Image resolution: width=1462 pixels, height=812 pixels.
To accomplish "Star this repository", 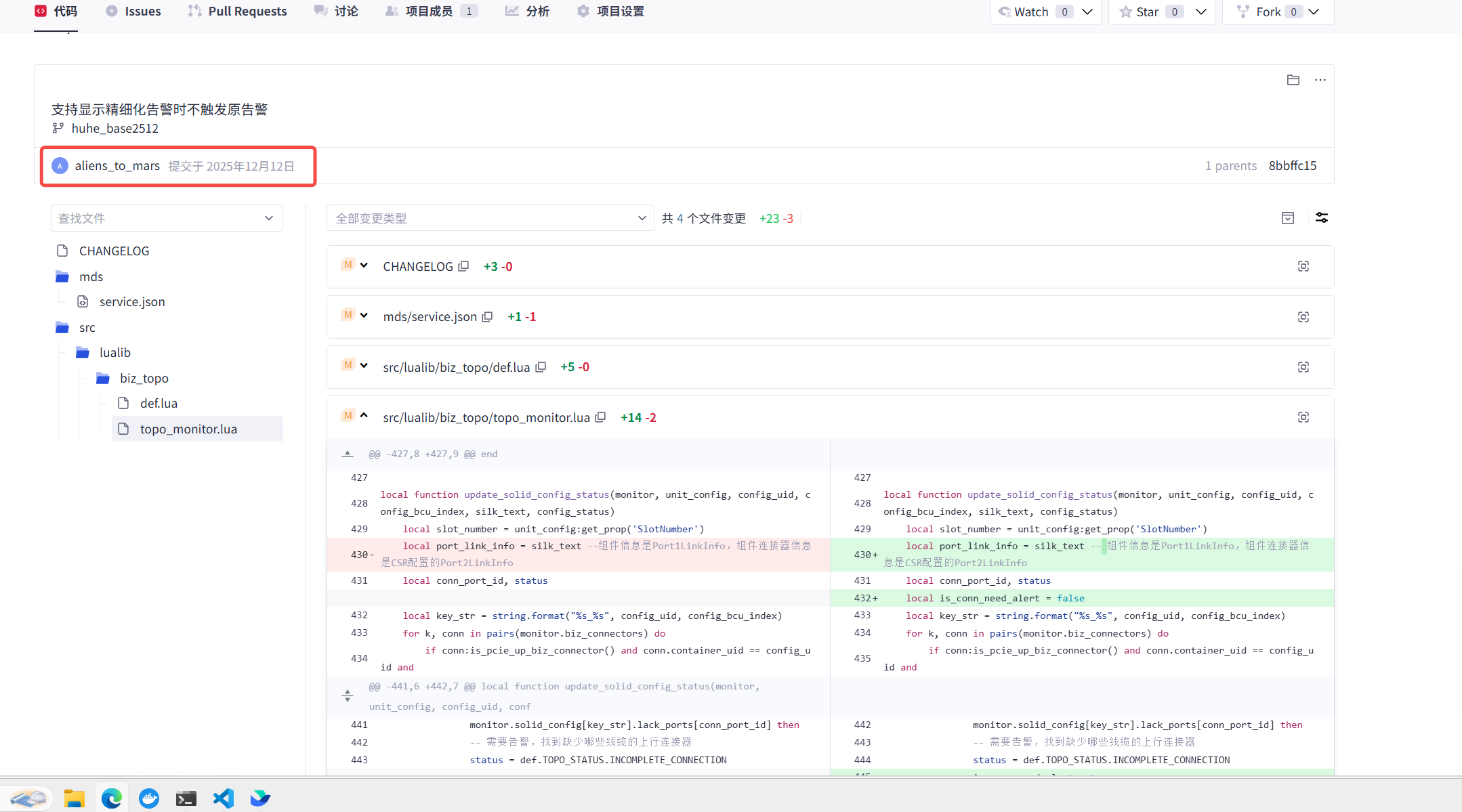I will tap(1147, 12).
